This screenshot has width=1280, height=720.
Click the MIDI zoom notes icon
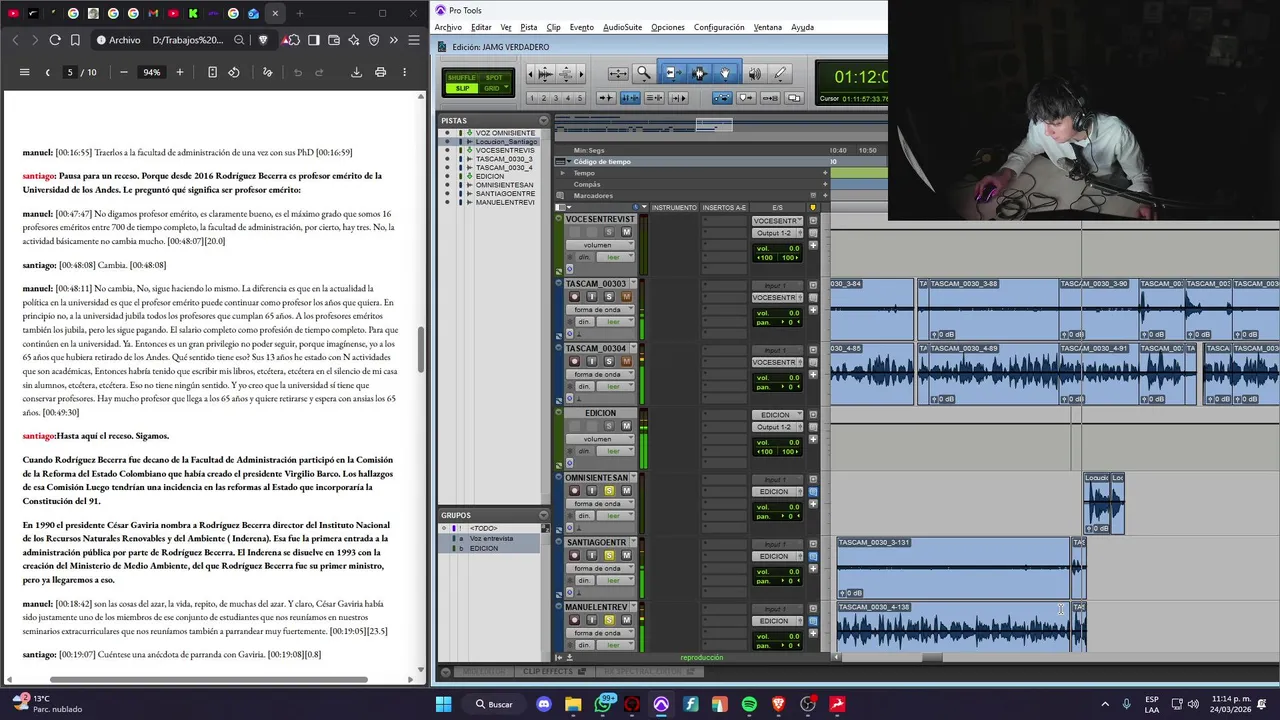(x=566, y=74)
